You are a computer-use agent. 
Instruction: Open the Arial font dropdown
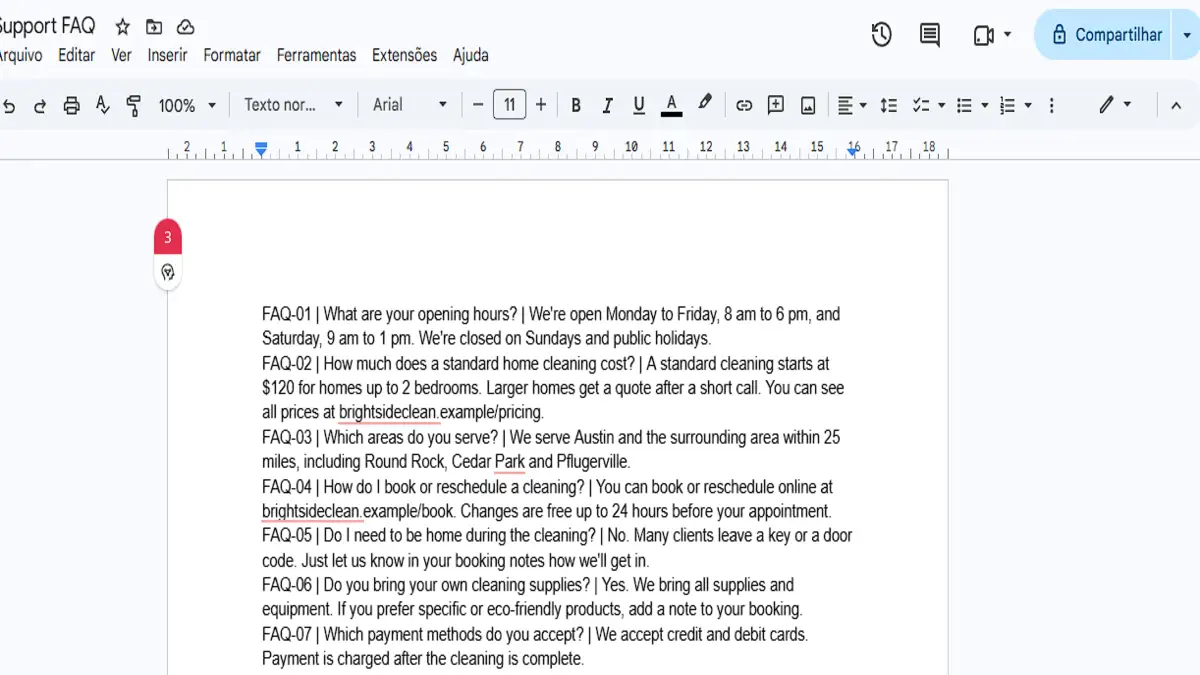tap(410, 105)
